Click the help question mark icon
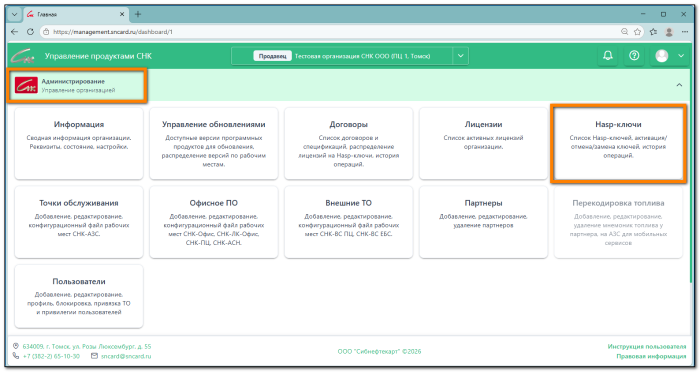Screen dimensions: 700x372 click(634, 56)
